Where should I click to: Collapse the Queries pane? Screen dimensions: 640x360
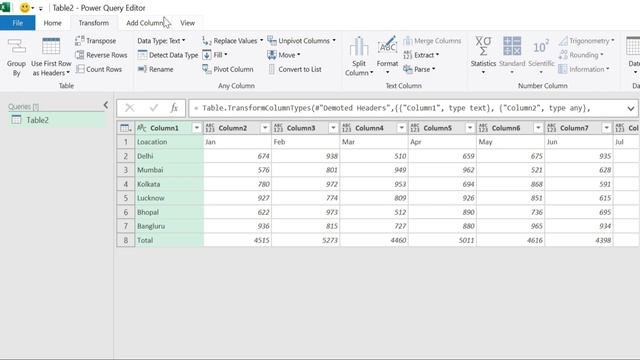coord(106,105)
